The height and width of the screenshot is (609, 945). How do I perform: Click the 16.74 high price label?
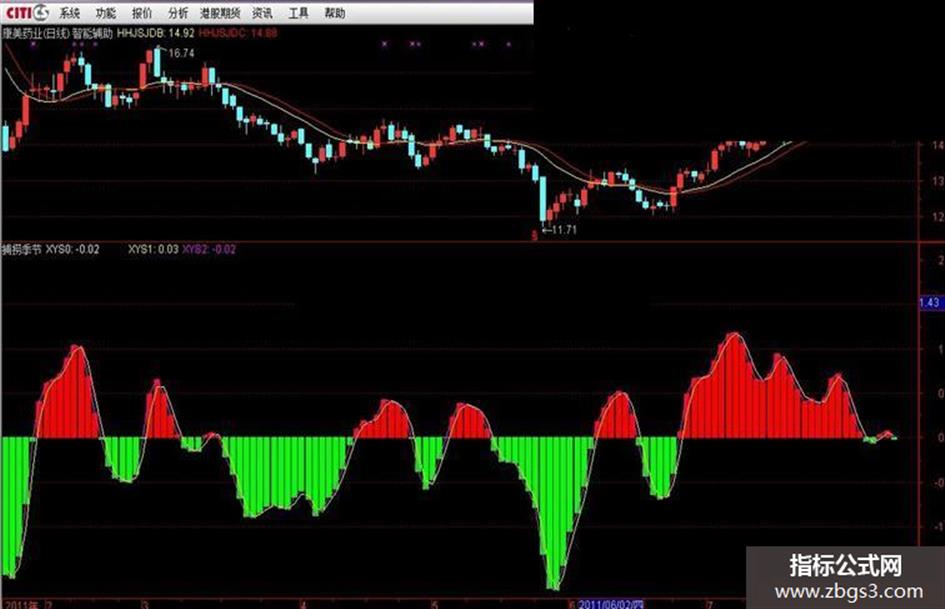[x=181, y=53]
